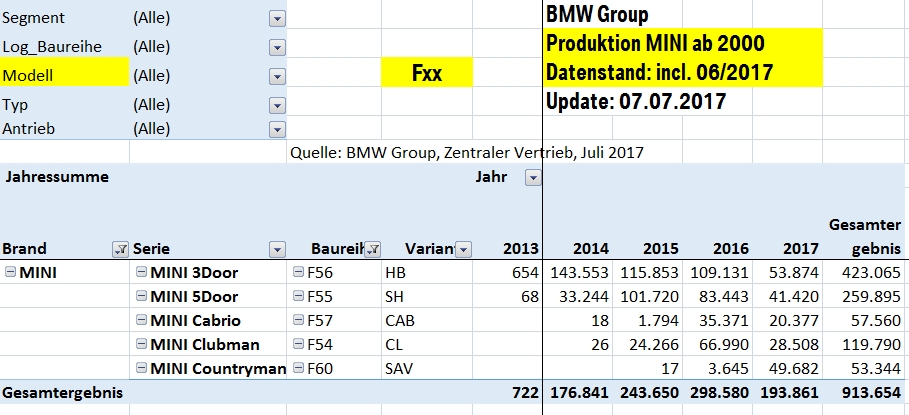Select the 115.853 value cell
Viewport: 909px width, 415px height.
click(x=648, y=272)
